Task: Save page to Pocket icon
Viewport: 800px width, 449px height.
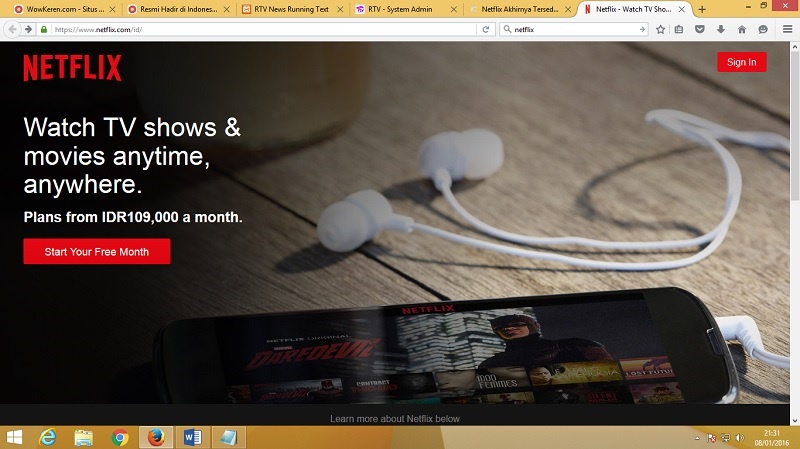Action: 699,30
